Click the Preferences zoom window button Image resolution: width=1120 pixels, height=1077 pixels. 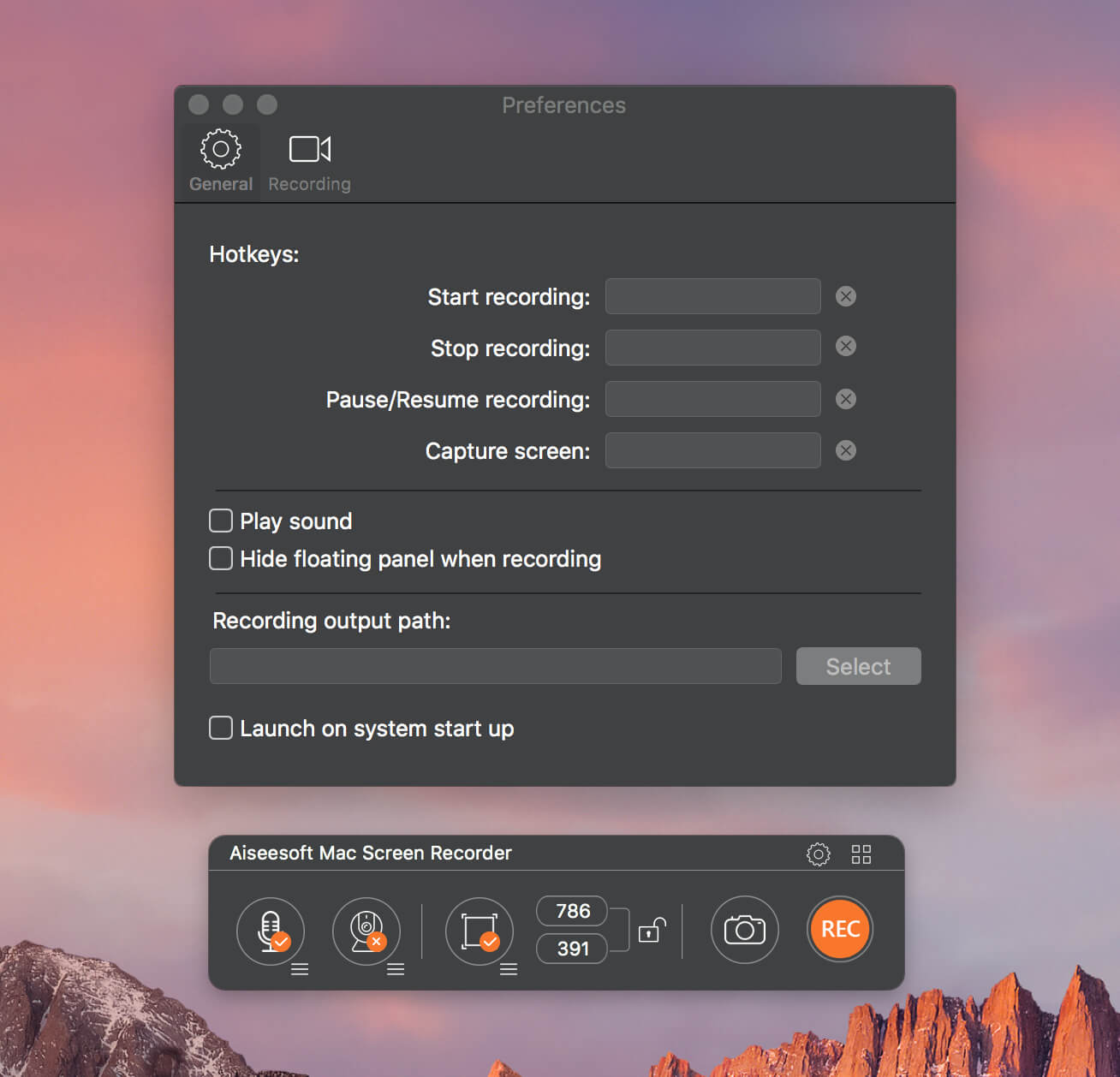[267, 104]
